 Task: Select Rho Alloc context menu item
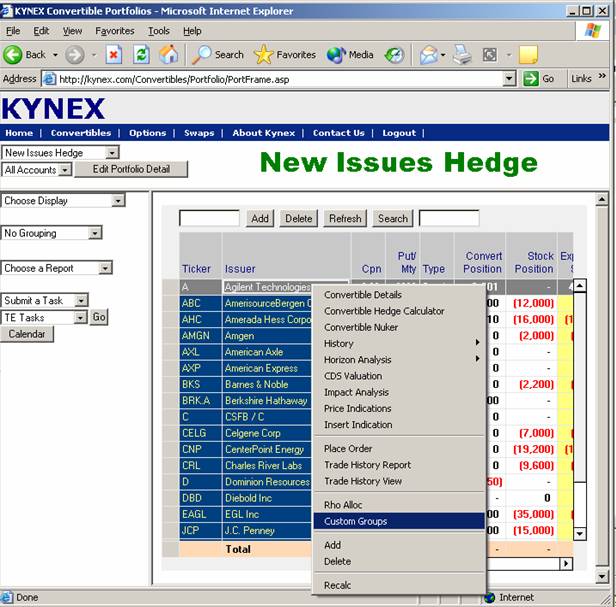tap(399, 505)
